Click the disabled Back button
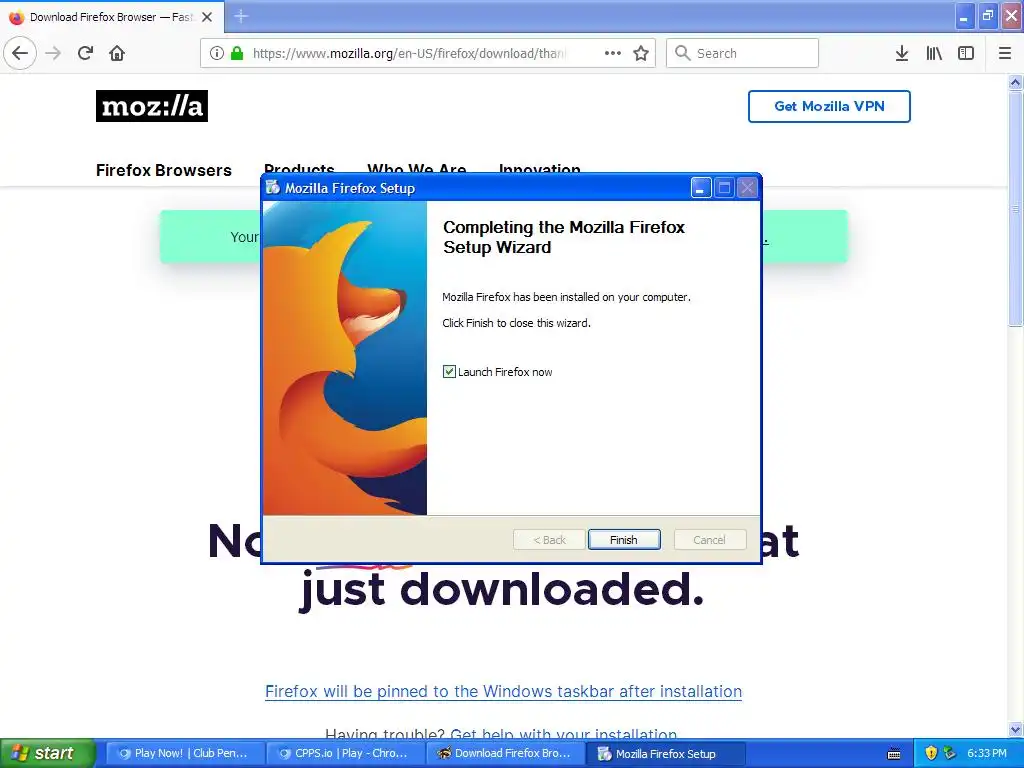 (549, 539)
